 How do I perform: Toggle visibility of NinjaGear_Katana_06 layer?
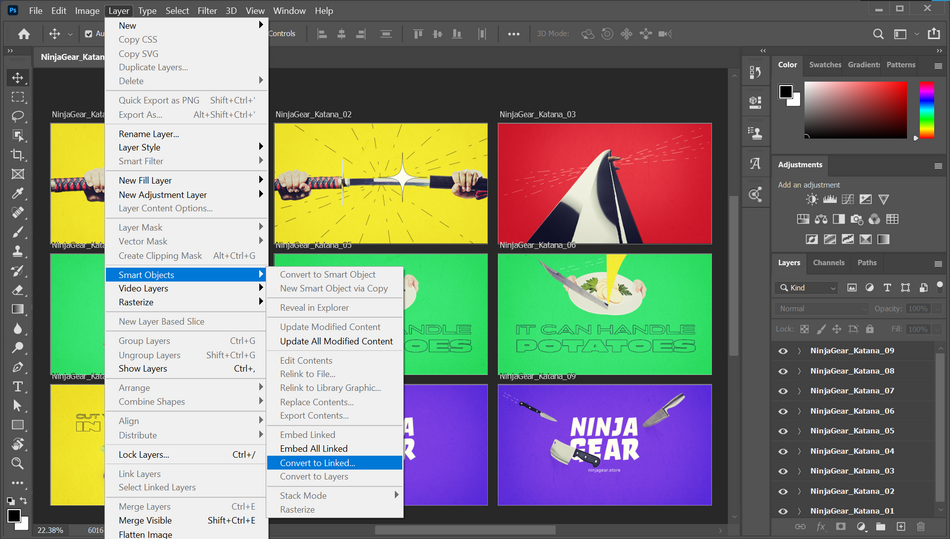(783, 411)
